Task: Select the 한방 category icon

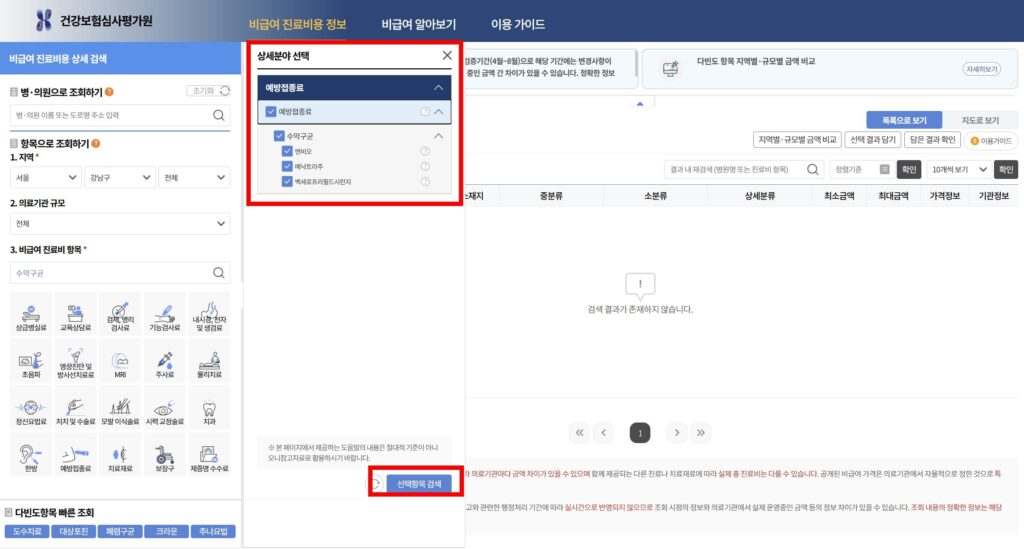Action: point(31,457)
